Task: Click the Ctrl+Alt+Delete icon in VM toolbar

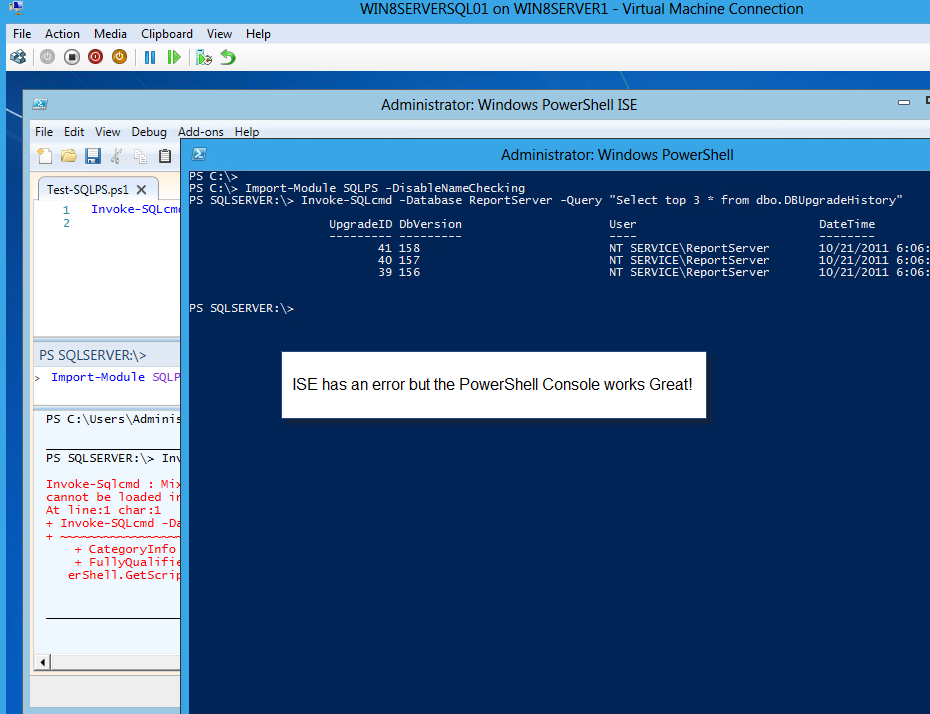Action: click(18, 57)
